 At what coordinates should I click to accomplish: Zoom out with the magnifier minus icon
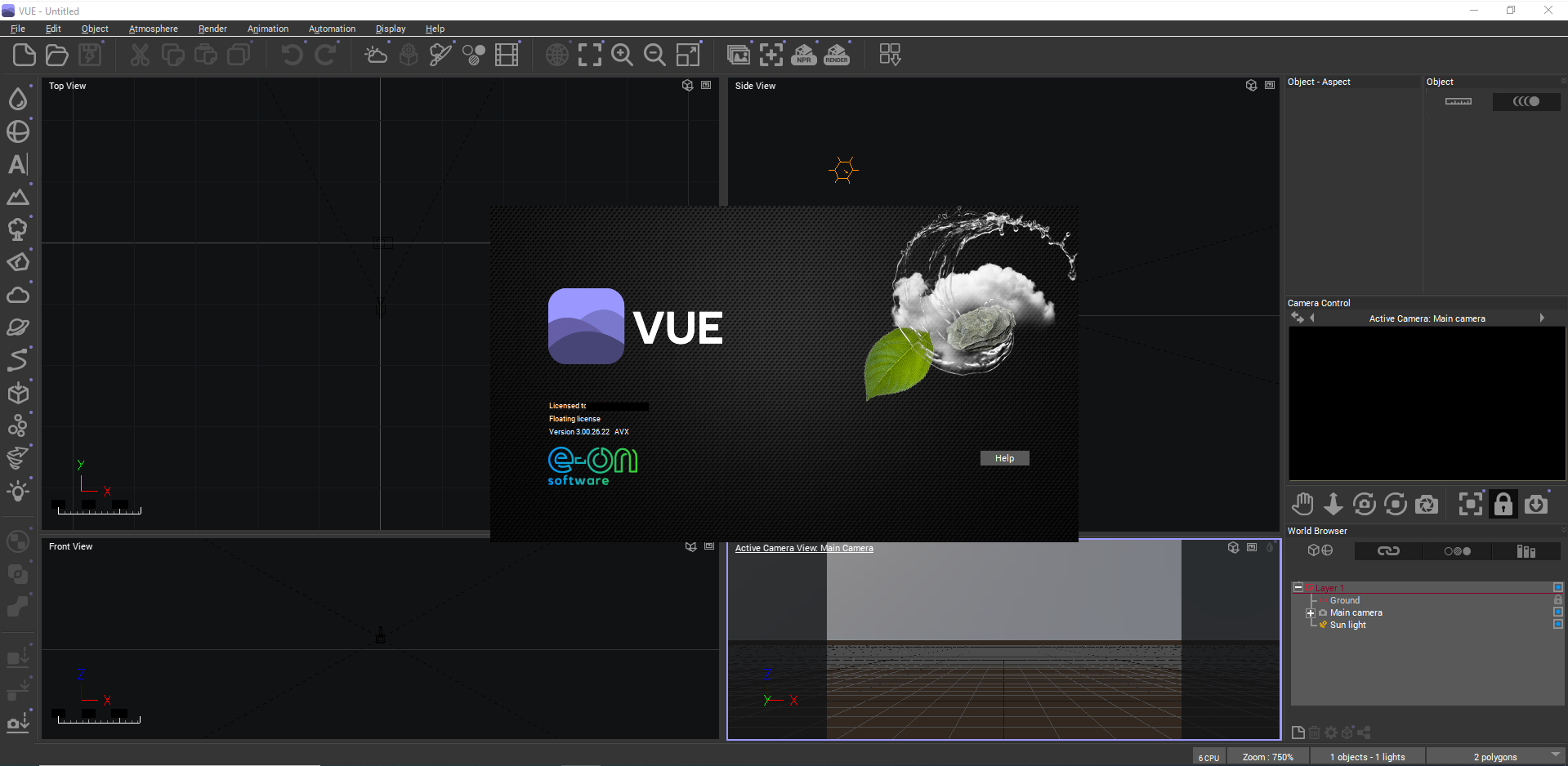(x=655, y=55)
